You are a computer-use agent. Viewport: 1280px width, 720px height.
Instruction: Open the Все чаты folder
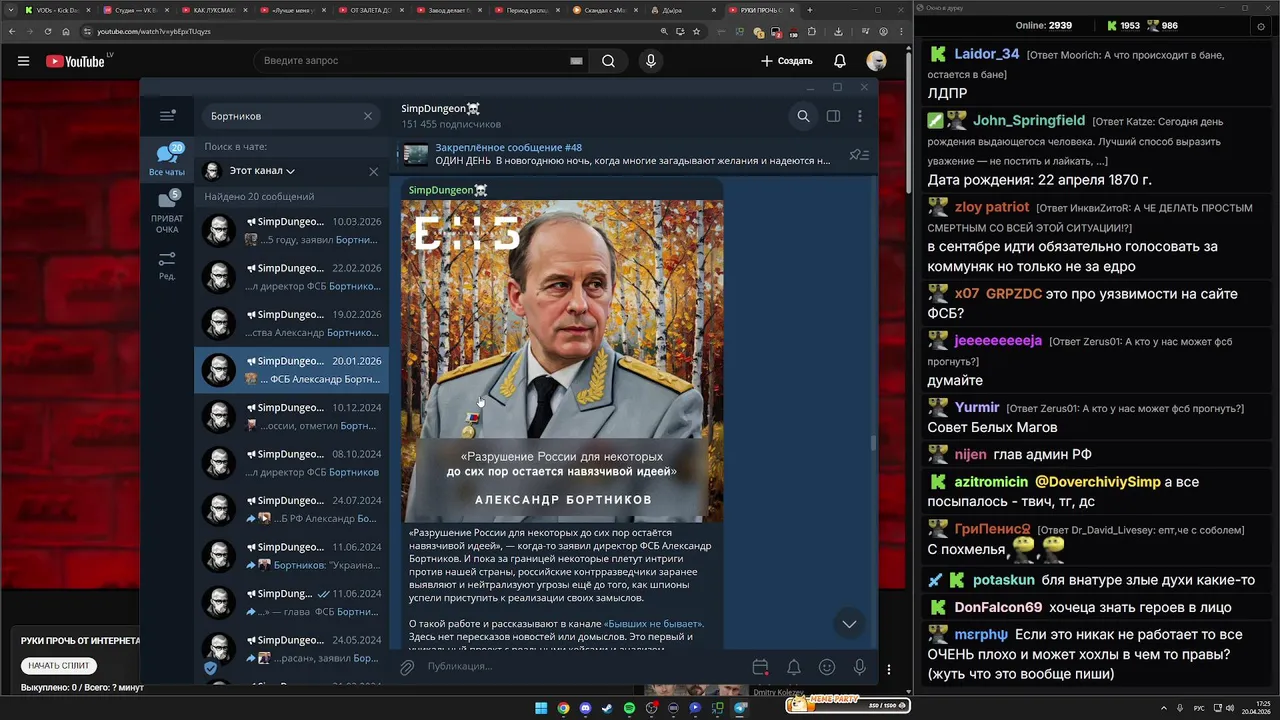click(167, 159)
